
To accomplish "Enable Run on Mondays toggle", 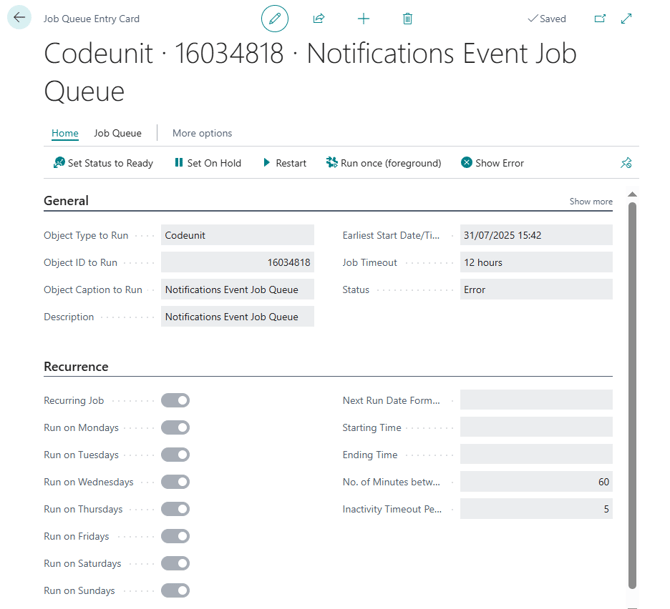I will click(175, 427).
